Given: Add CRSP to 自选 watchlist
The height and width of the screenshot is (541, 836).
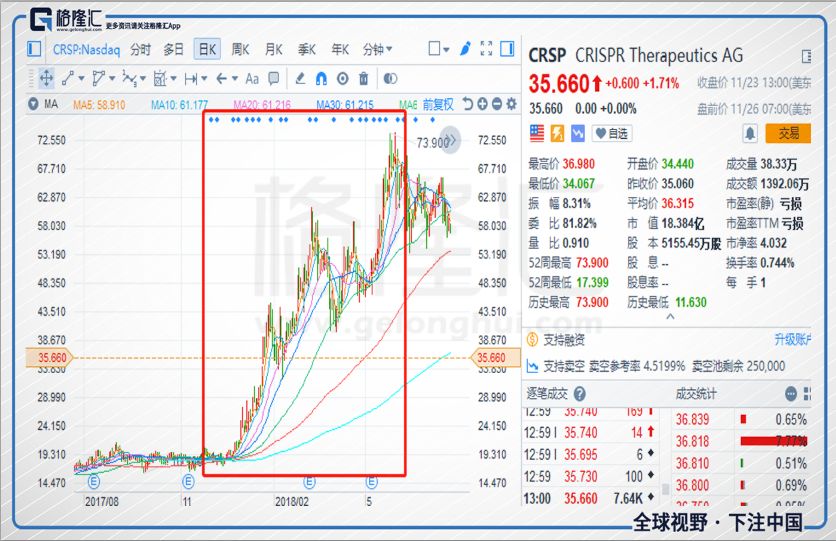Looking at the screenshot, I should [612, 133].
